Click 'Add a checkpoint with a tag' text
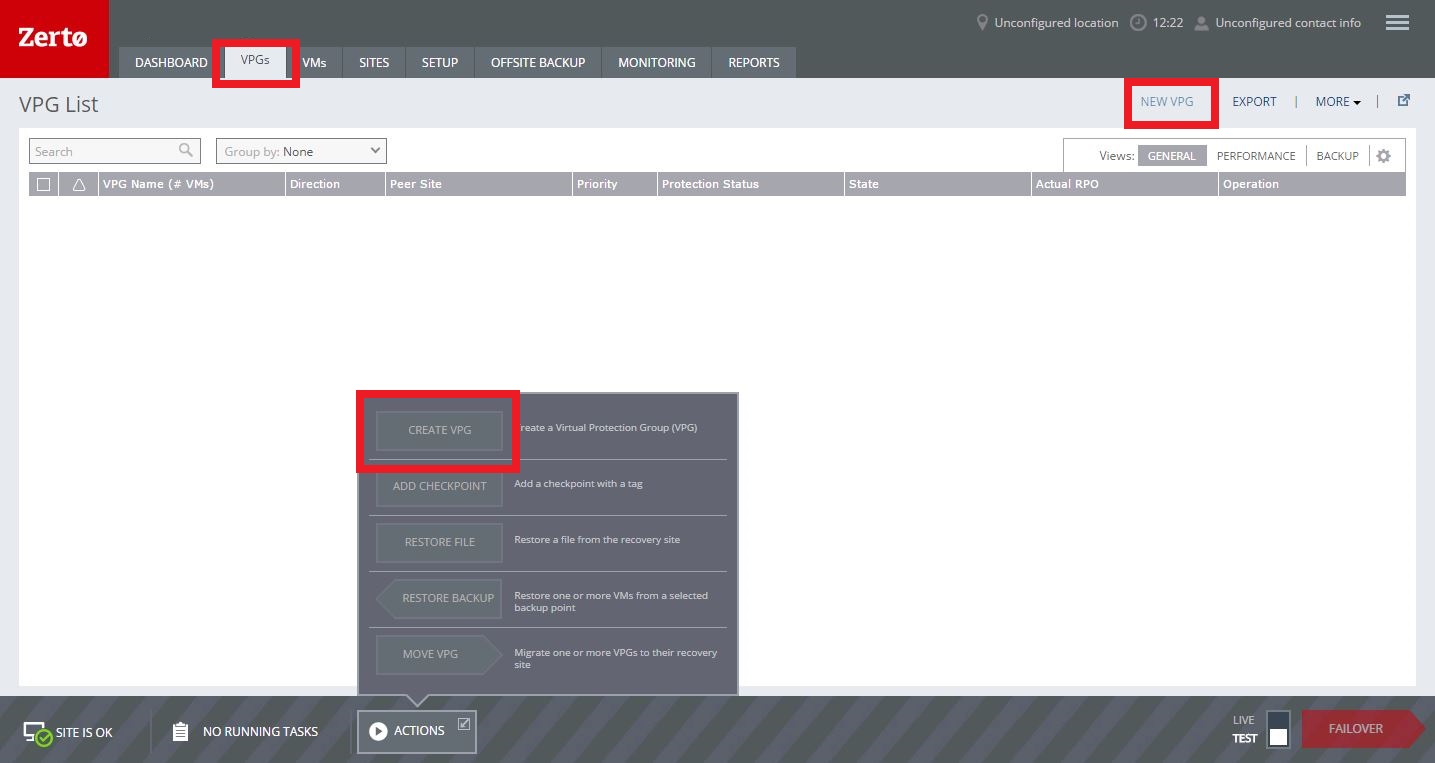The width and height of the screenshot is (1435, 763). 578,484
